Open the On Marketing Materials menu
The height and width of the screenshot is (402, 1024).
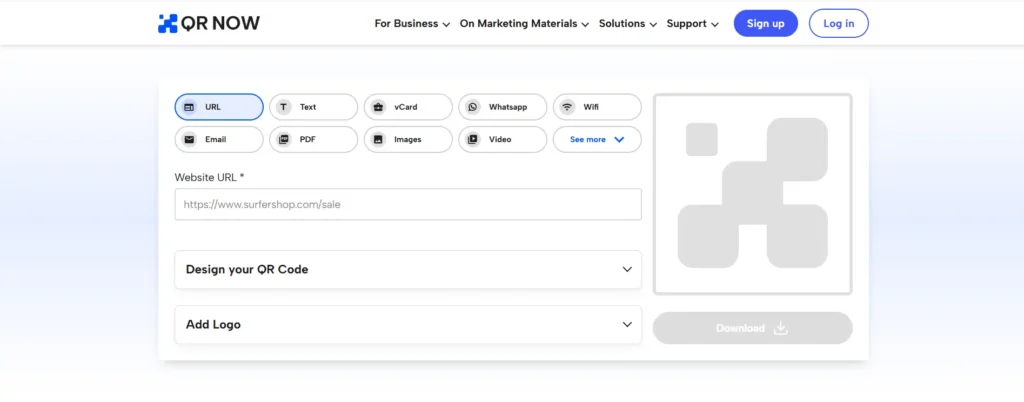click(x=524, y=24)
